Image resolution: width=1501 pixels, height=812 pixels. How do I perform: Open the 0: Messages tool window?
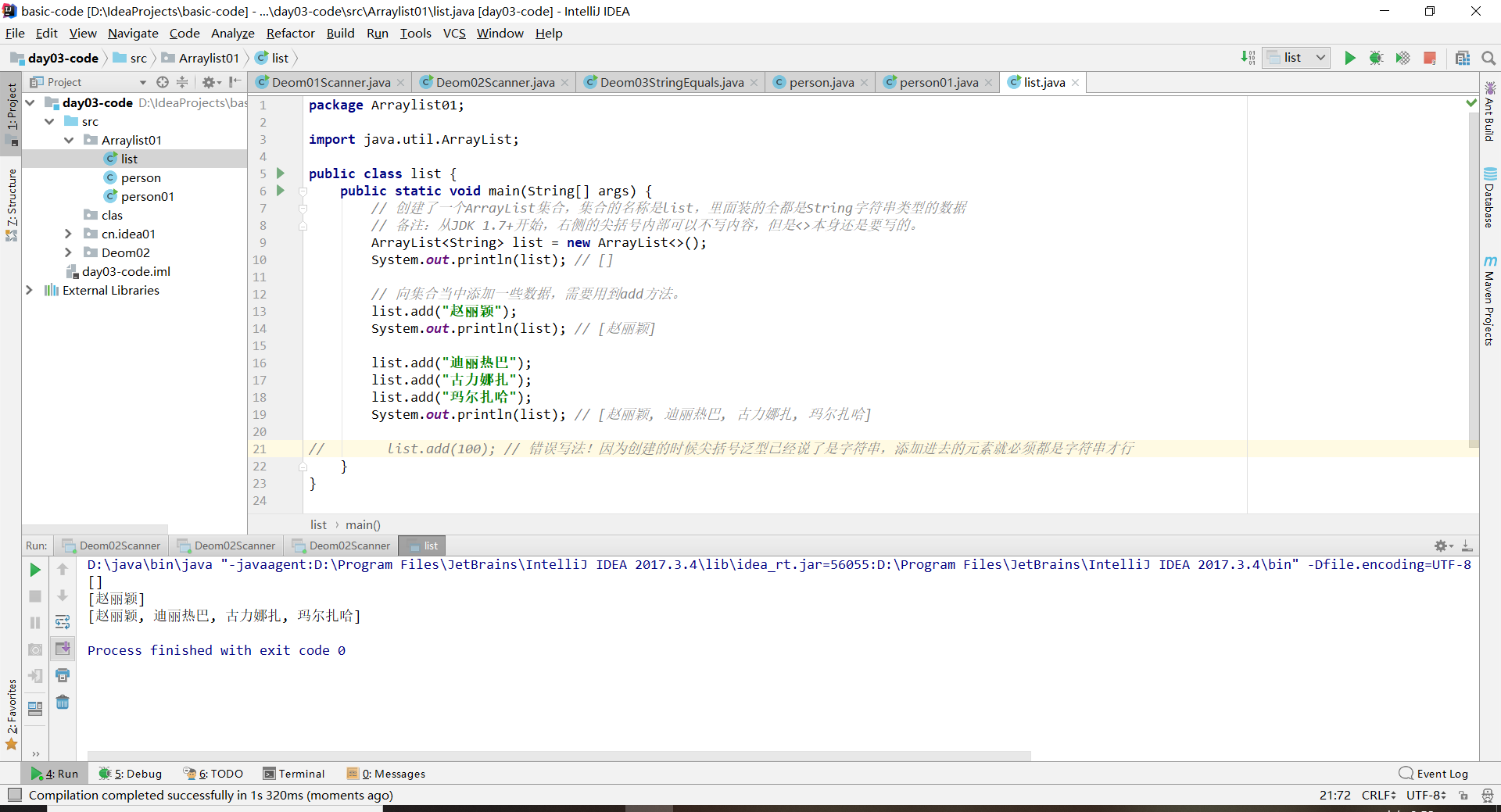386,774
